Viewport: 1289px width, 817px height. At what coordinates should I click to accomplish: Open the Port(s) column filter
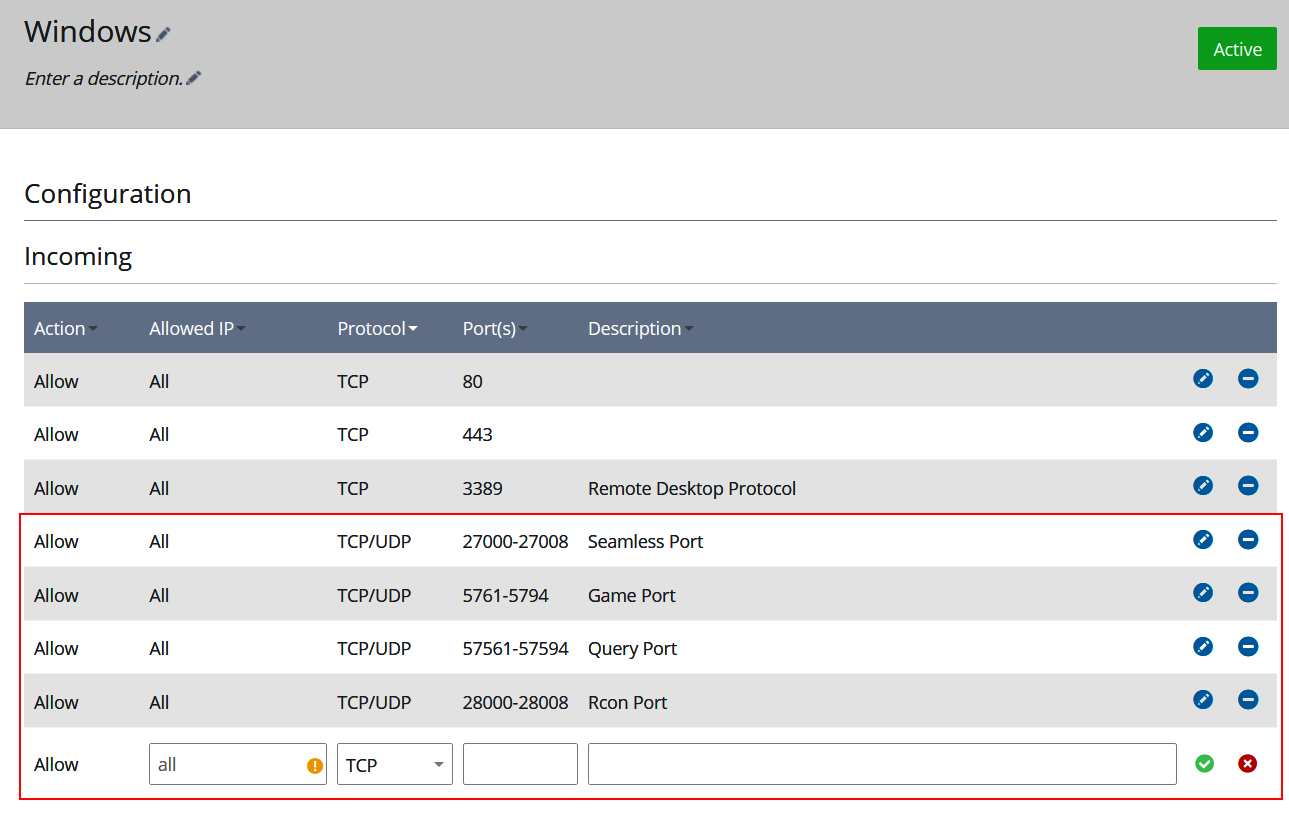(x=523, y=328)
